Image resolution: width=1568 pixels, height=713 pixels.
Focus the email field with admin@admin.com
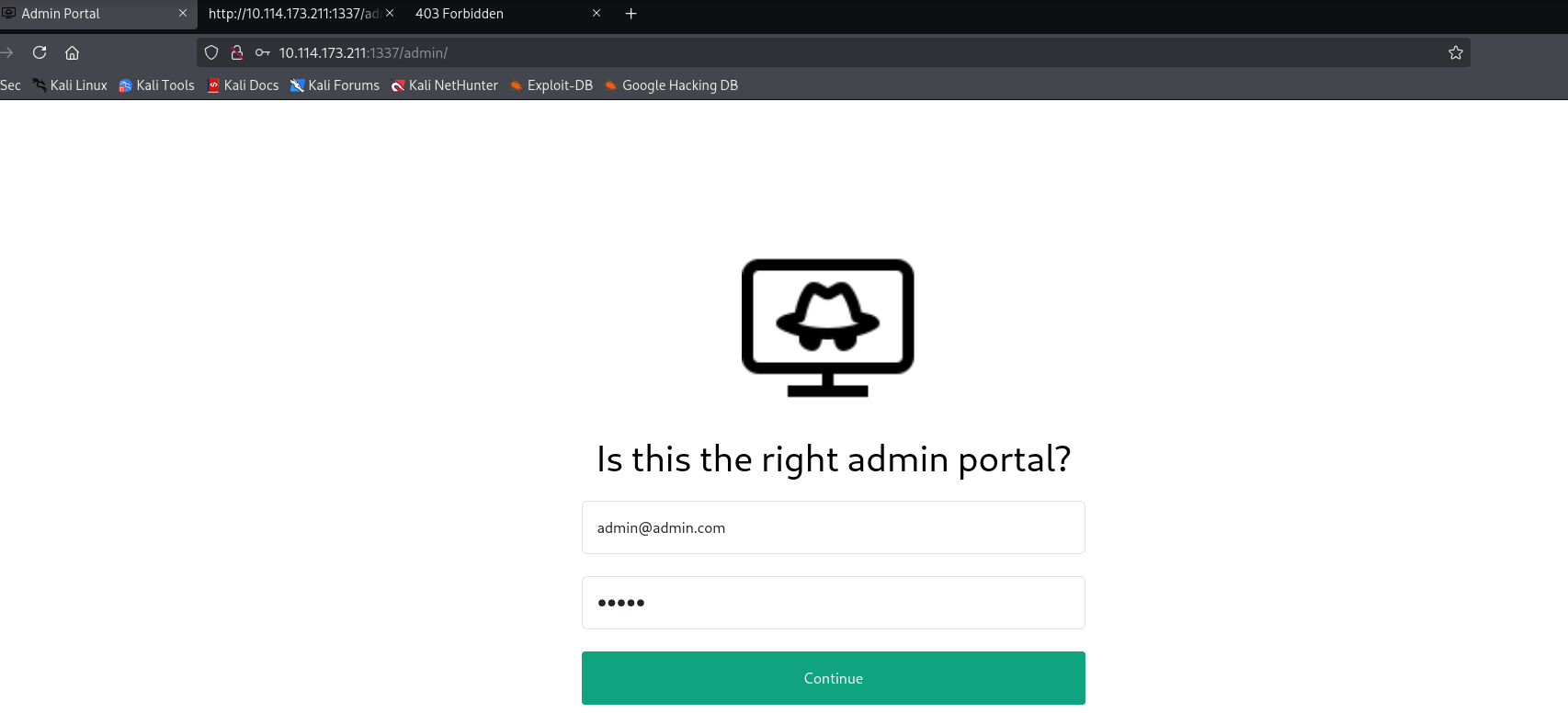click(833, 527)
